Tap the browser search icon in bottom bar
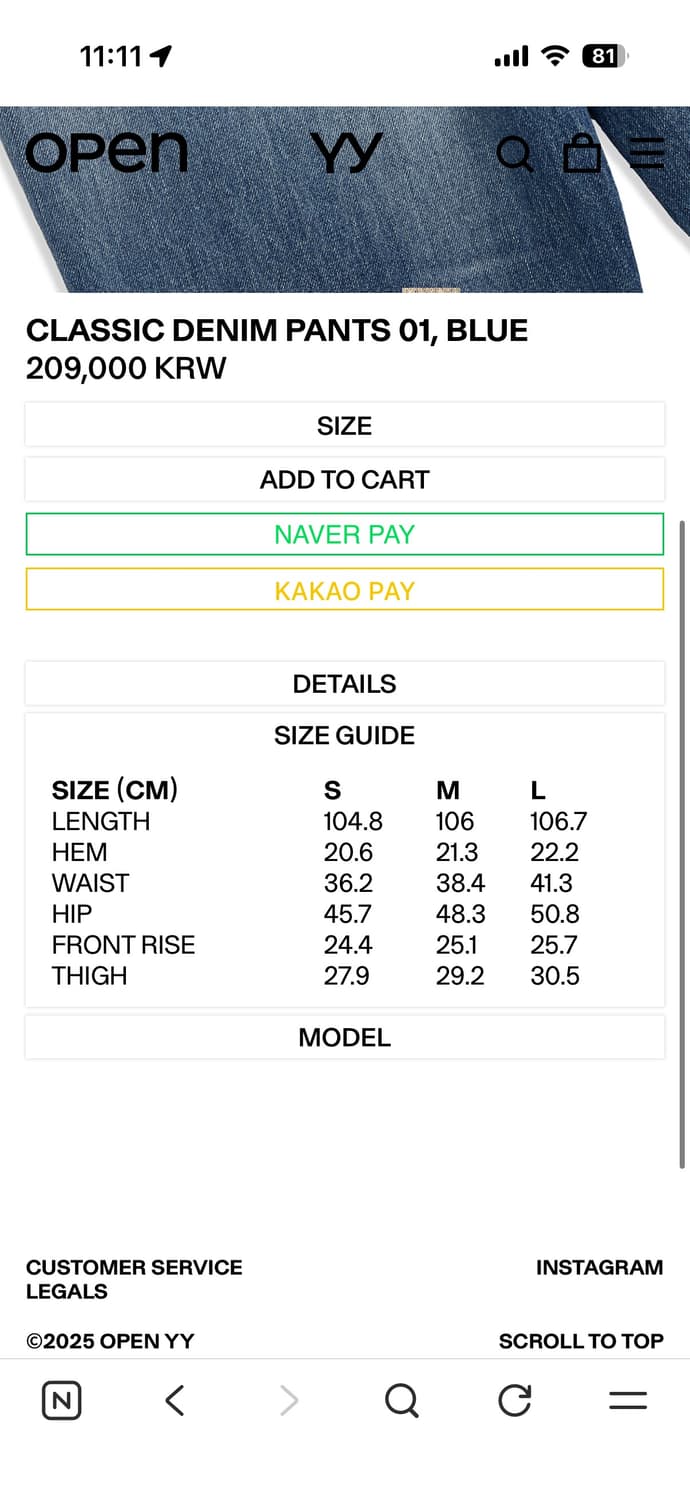The height and width of the screenshot is (1500, 690). pyautogui.click(x=401, y=1401)
